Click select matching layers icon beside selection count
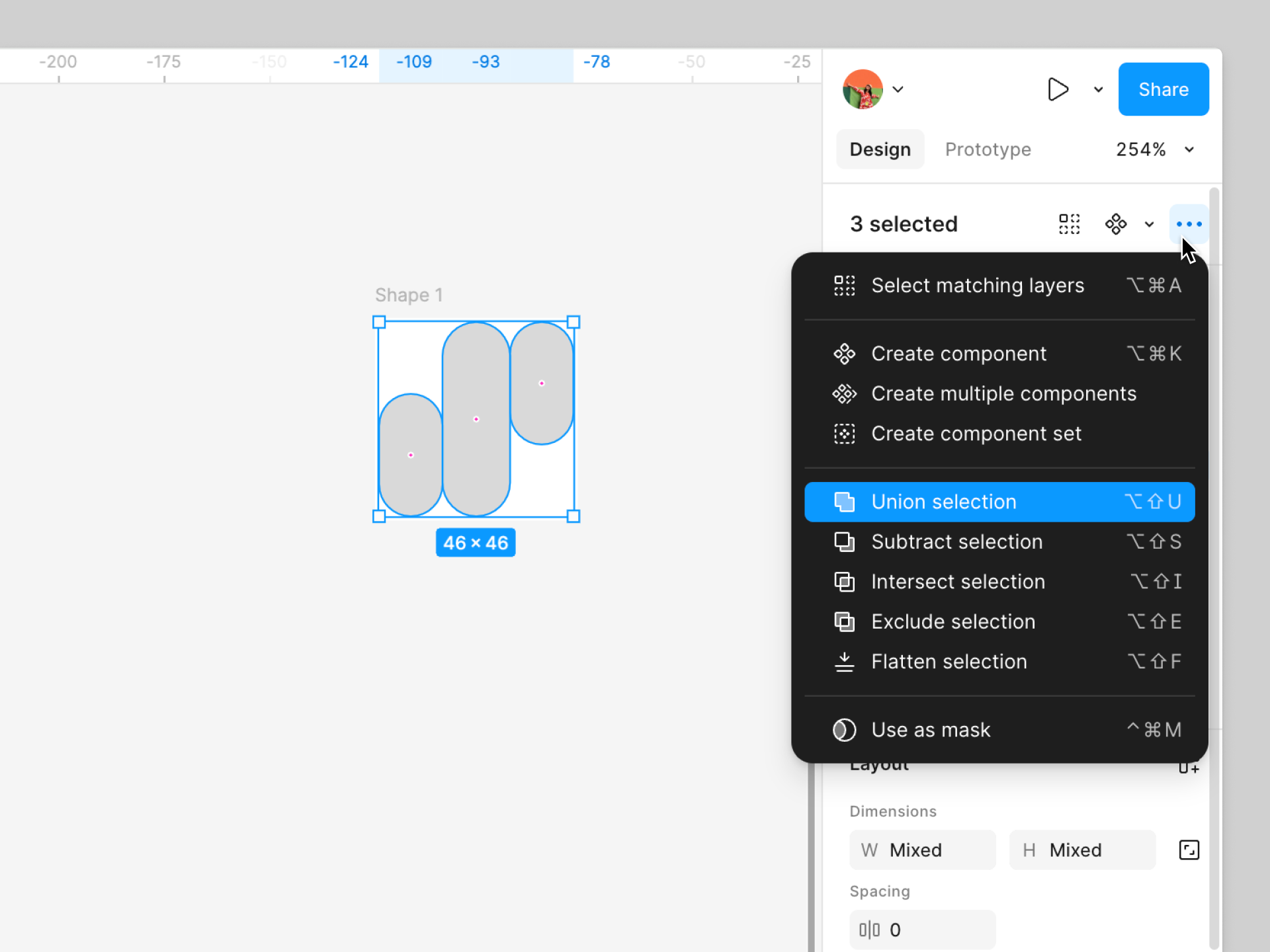This screenshot has width=1270, height=952. coord(1069,224)
